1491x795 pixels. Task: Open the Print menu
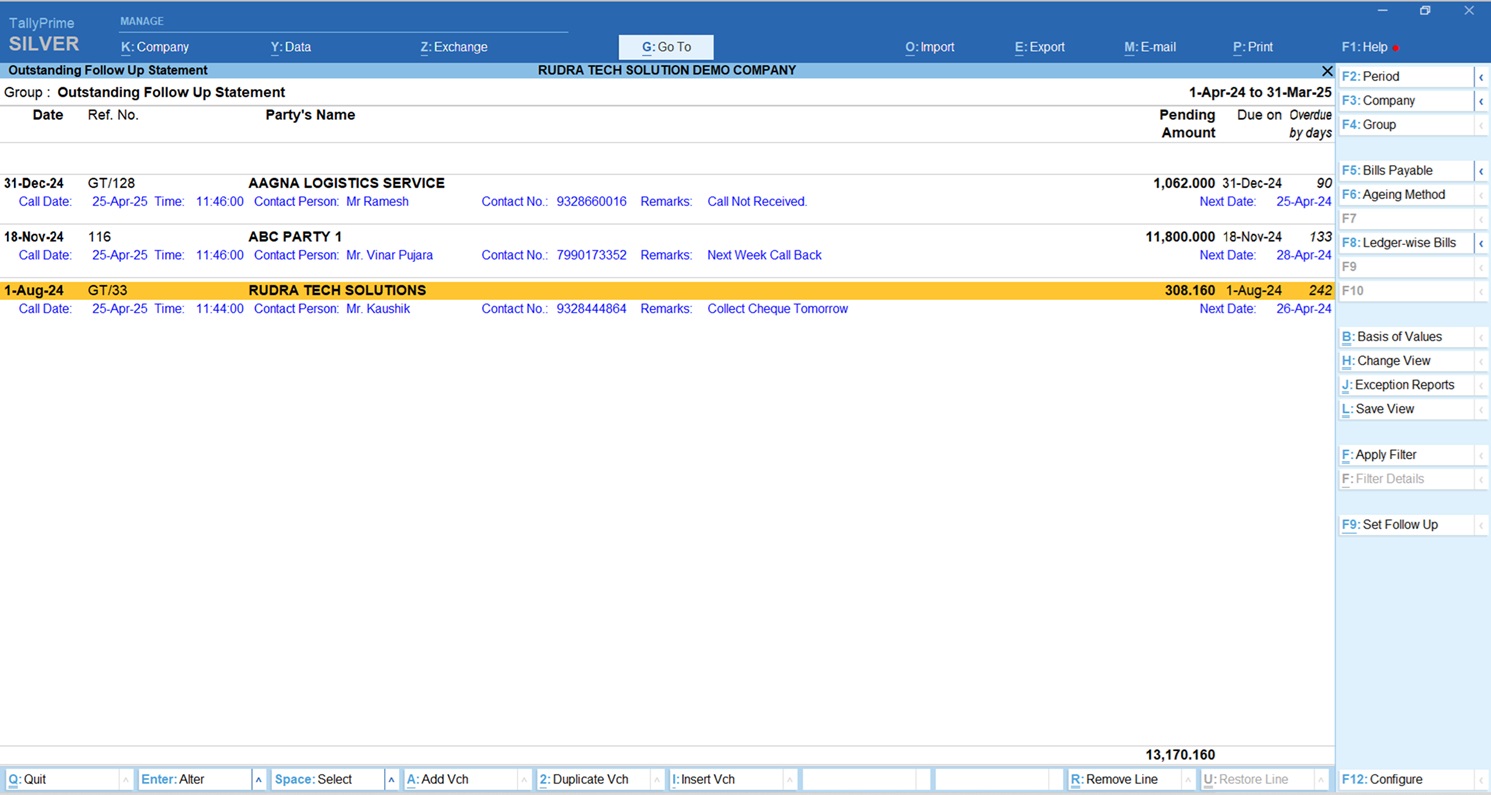click(1253, 47)
